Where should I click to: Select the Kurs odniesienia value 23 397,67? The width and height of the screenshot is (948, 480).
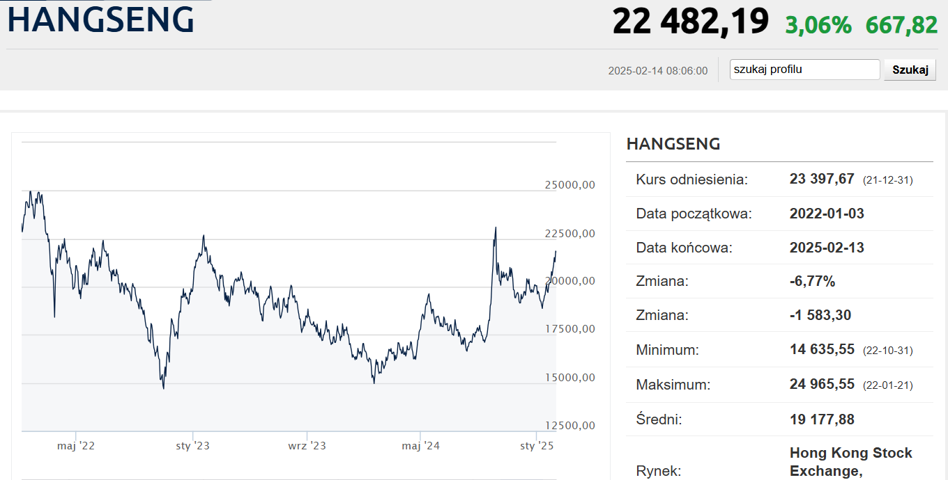[x=822, y=179]
